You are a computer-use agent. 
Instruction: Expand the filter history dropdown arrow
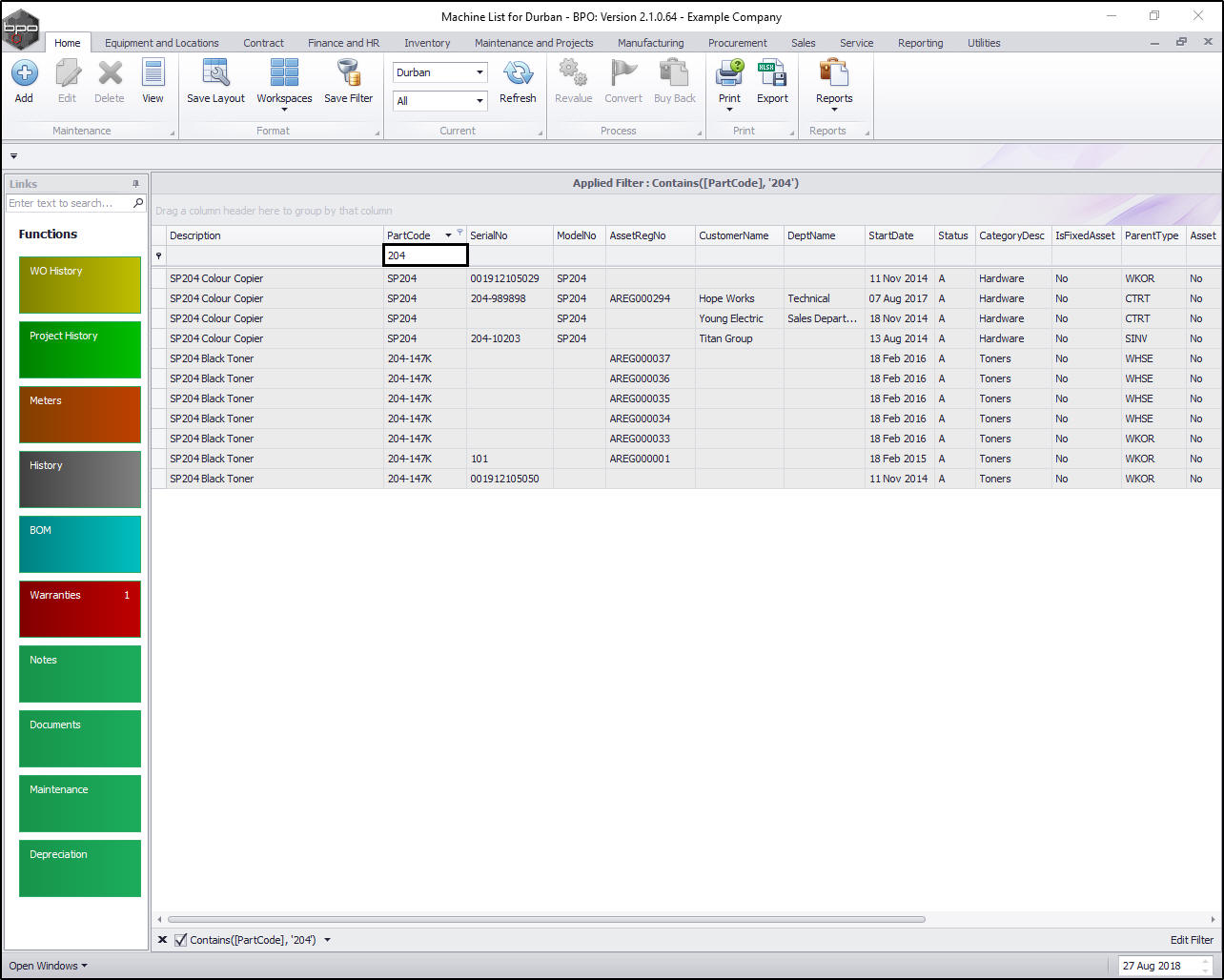(328, 940)
